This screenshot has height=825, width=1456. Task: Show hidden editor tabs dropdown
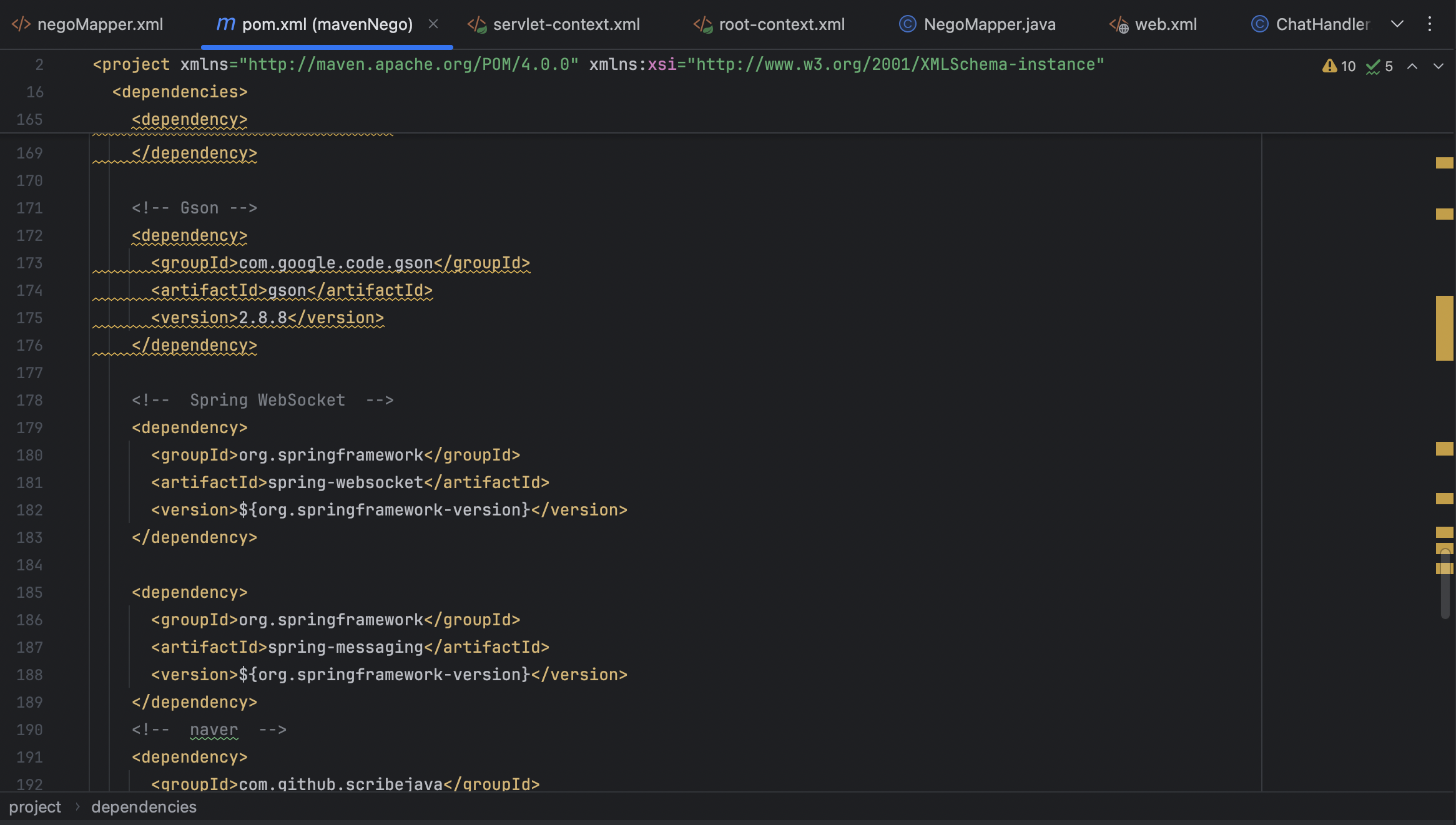(1397, 24)
